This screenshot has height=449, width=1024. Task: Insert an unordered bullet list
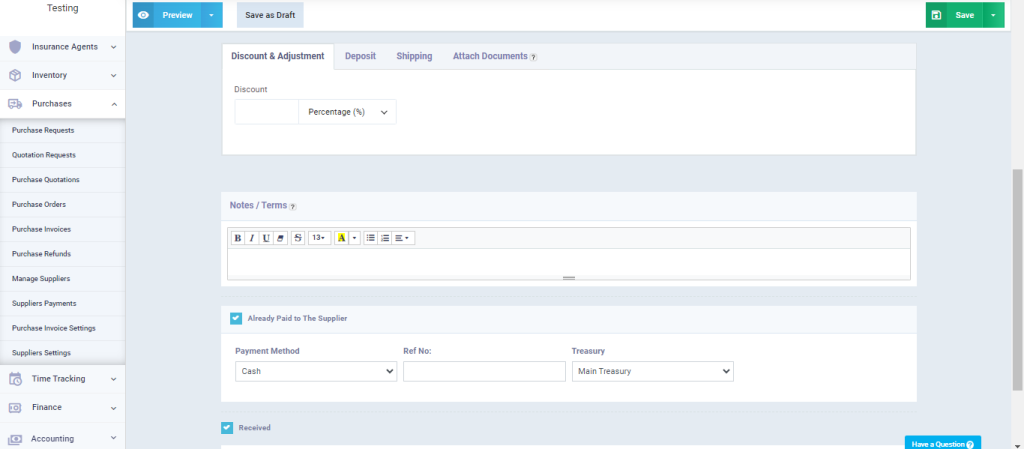pos(370,238)
